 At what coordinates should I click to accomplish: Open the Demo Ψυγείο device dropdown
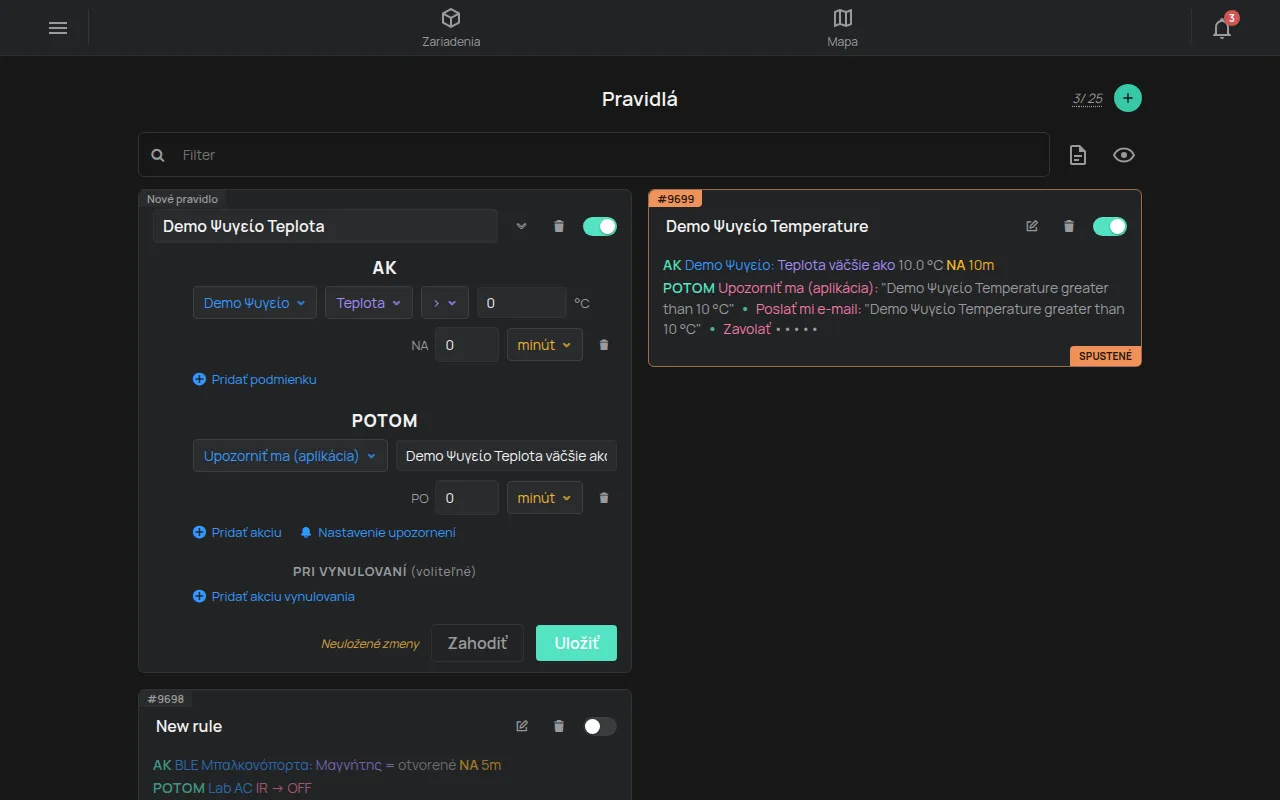coord(255,303)
